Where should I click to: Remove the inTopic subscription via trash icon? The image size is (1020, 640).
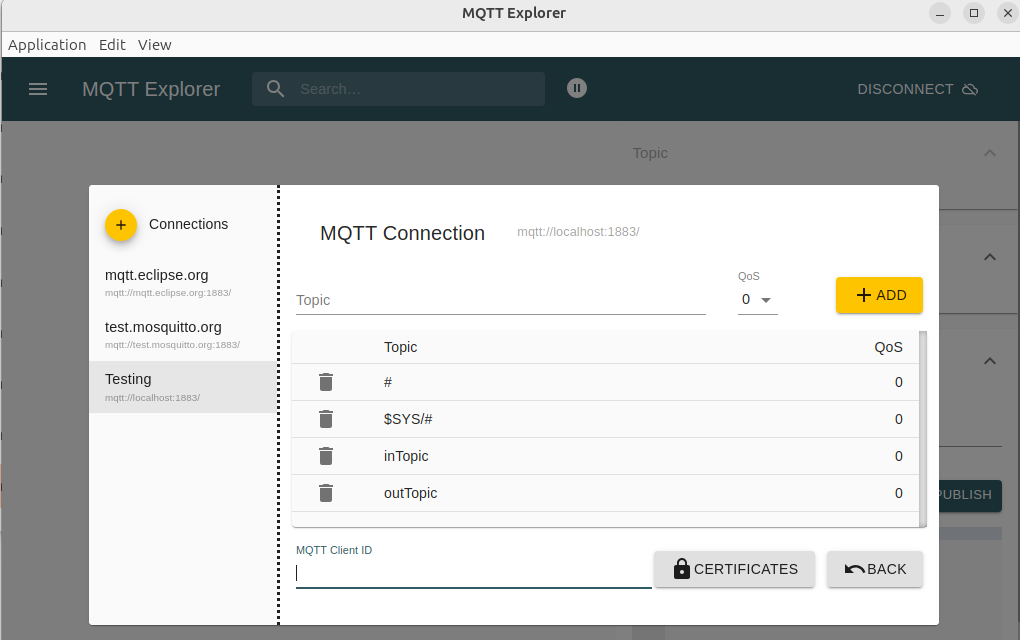point(325,456)
